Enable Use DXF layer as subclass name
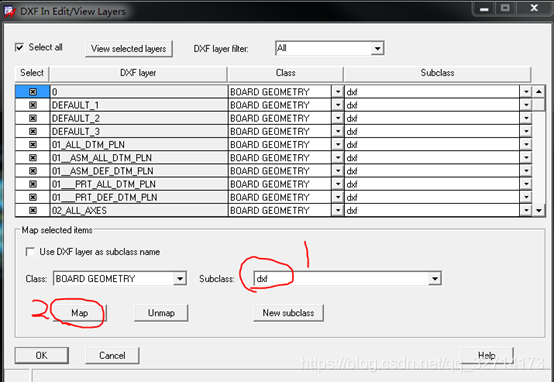This screenshot has width=554, height=382. 30,252
